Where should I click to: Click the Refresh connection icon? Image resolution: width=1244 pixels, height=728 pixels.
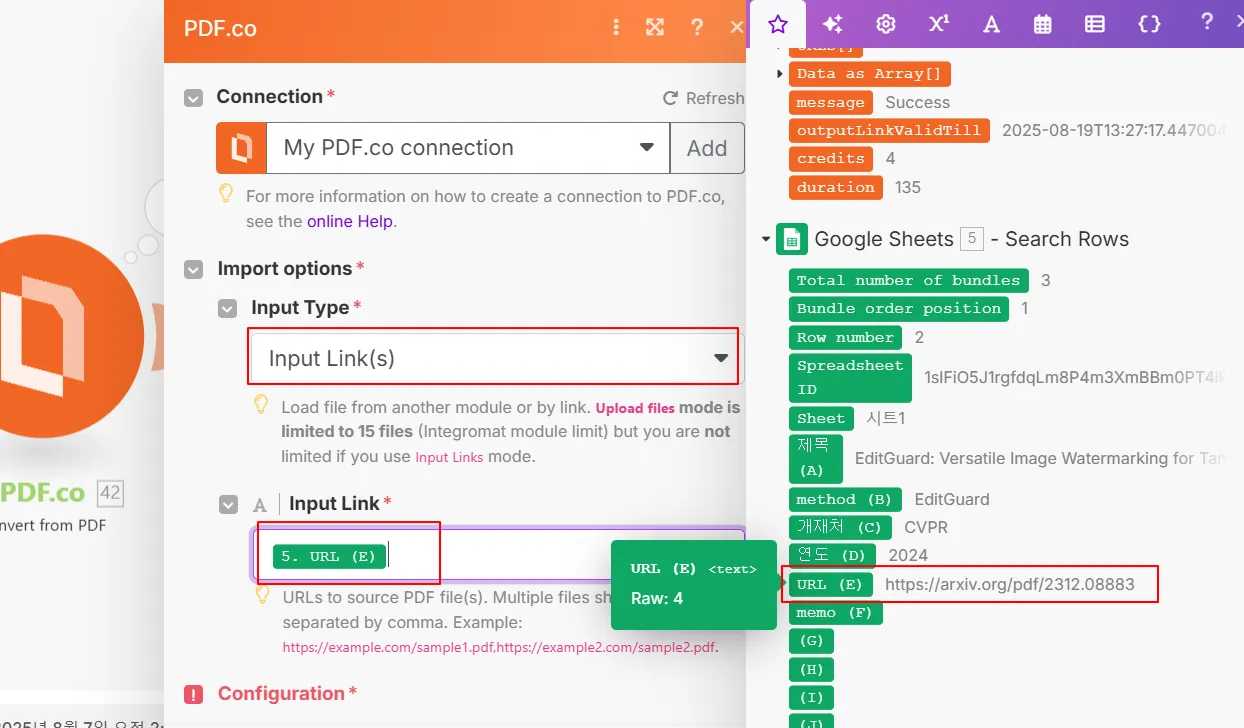pyautogui.click(x=671, y=98)
